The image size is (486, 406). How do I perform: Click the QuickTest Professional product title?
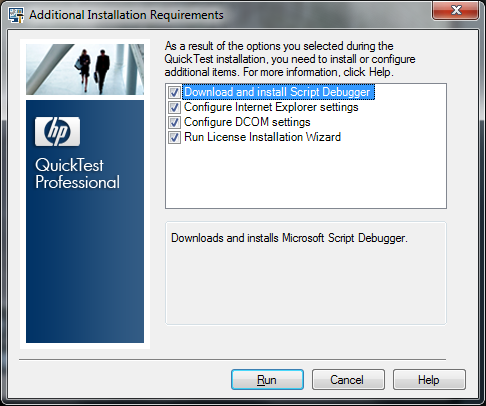click(77, 174)
